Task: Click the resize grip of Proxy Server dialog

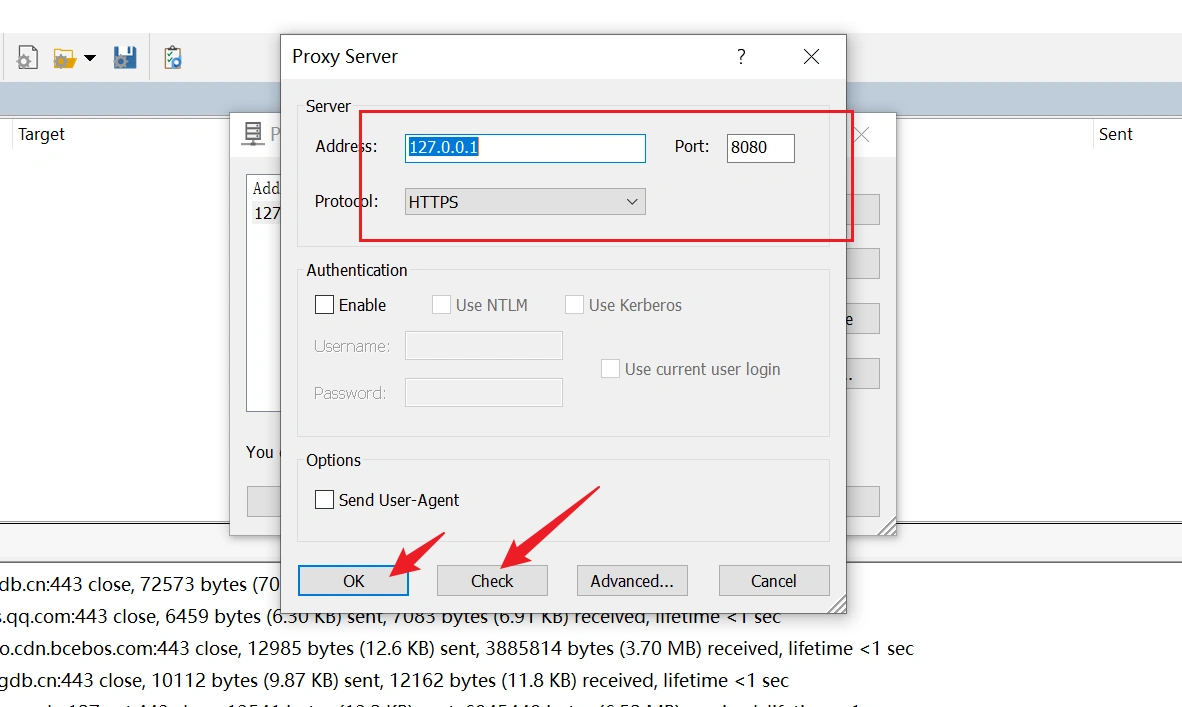Action: tap(837, 603)
